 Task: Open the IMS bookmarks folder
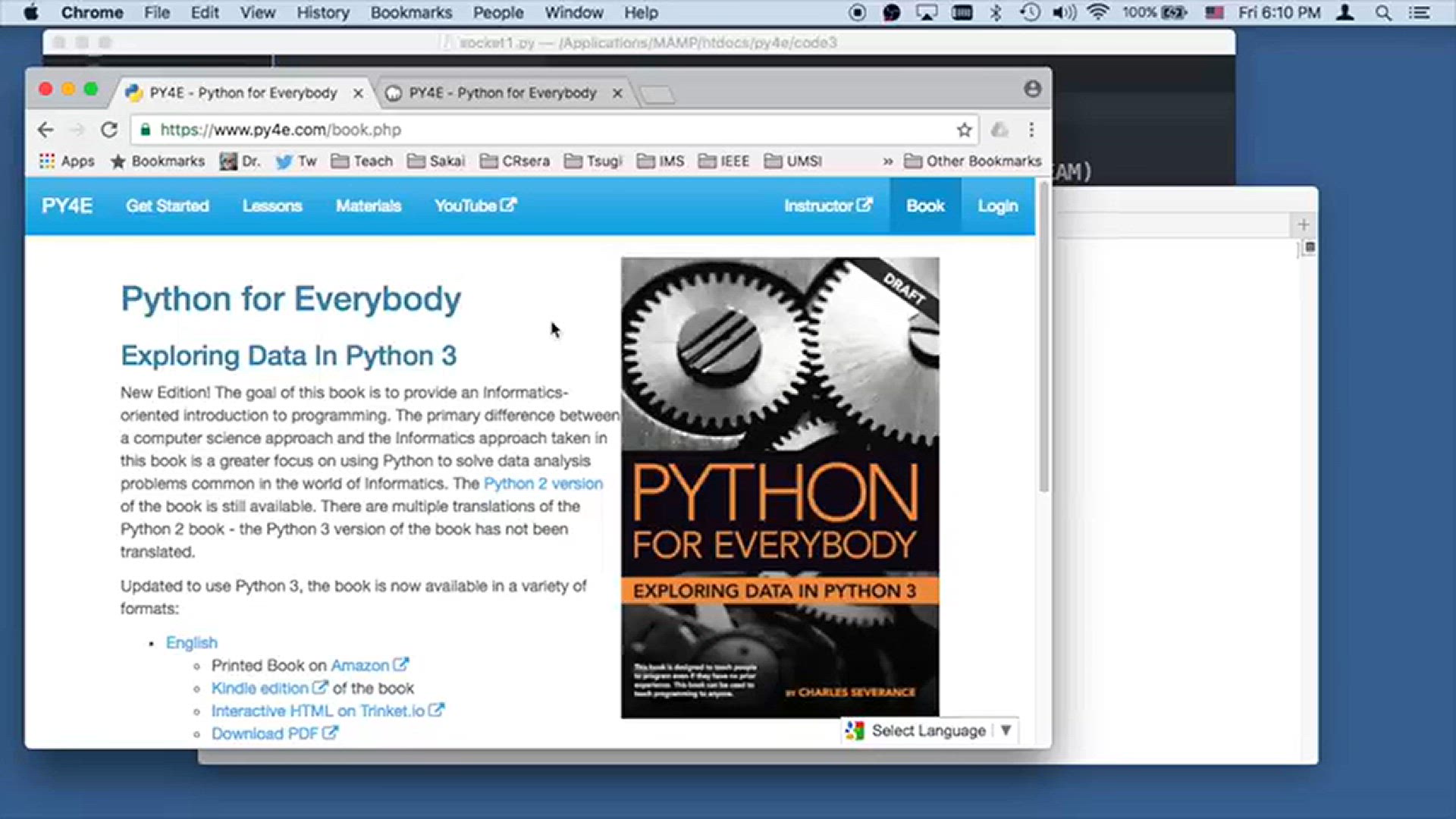coord(661,161)
